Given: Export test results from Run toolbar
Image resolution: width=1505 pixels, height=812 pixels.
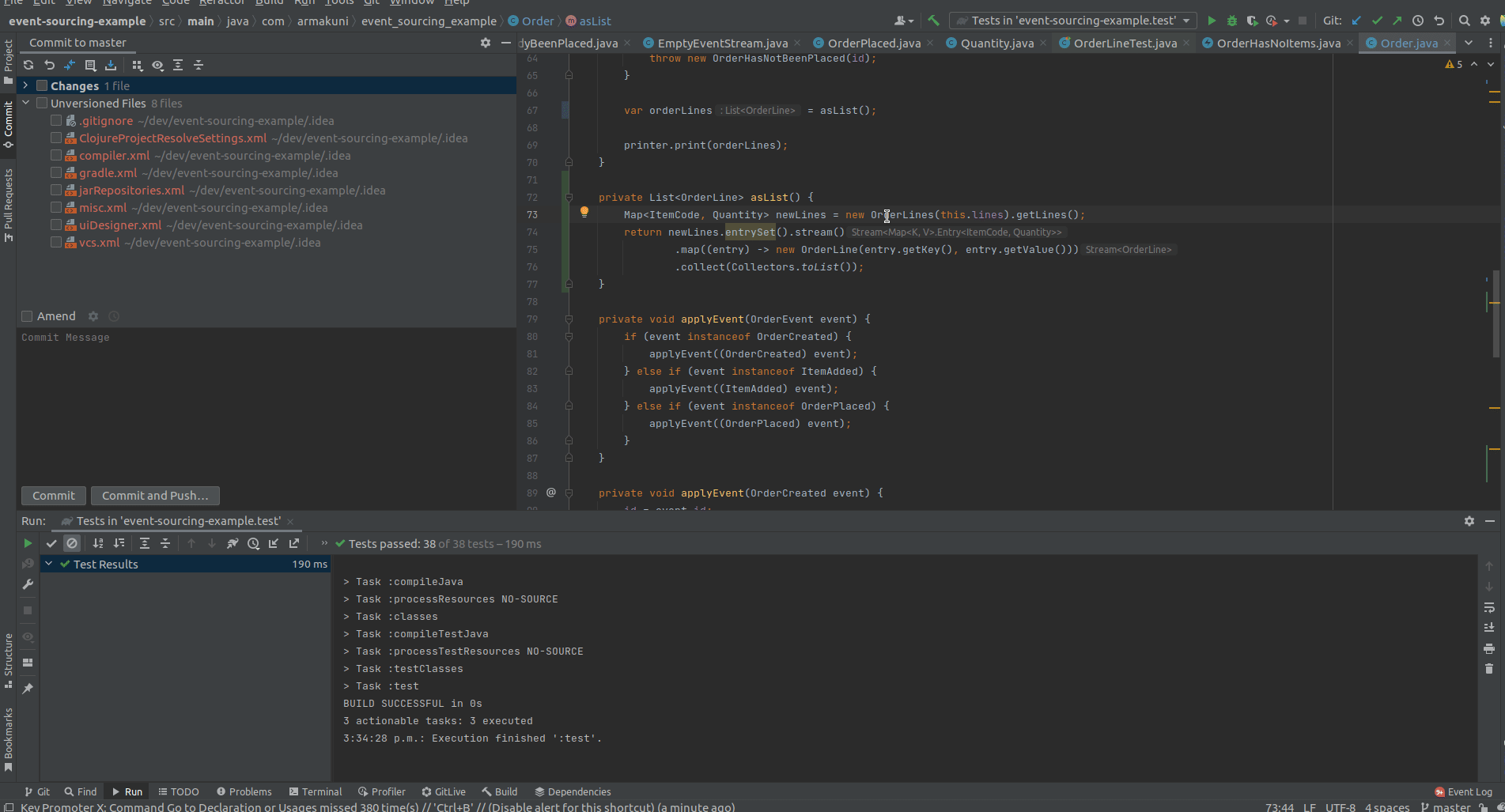Looking at the screenshot, I should point(294,543).
